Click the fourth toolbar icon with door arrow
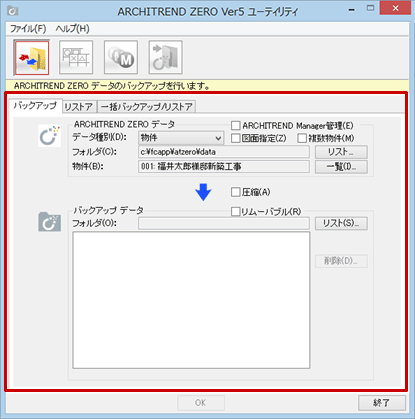 (165, 58)
